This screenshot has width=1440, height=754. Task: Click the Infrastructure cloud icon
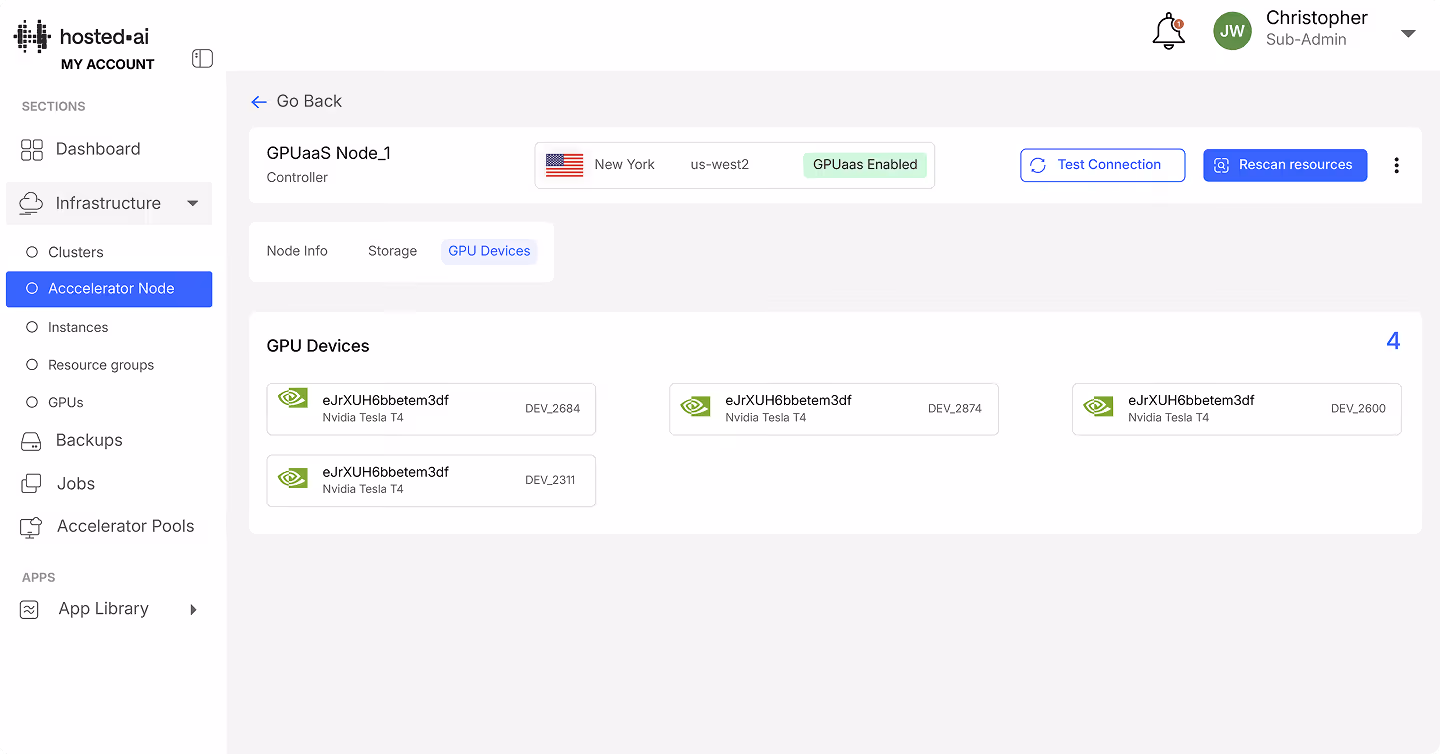click(x=31, y=203)
